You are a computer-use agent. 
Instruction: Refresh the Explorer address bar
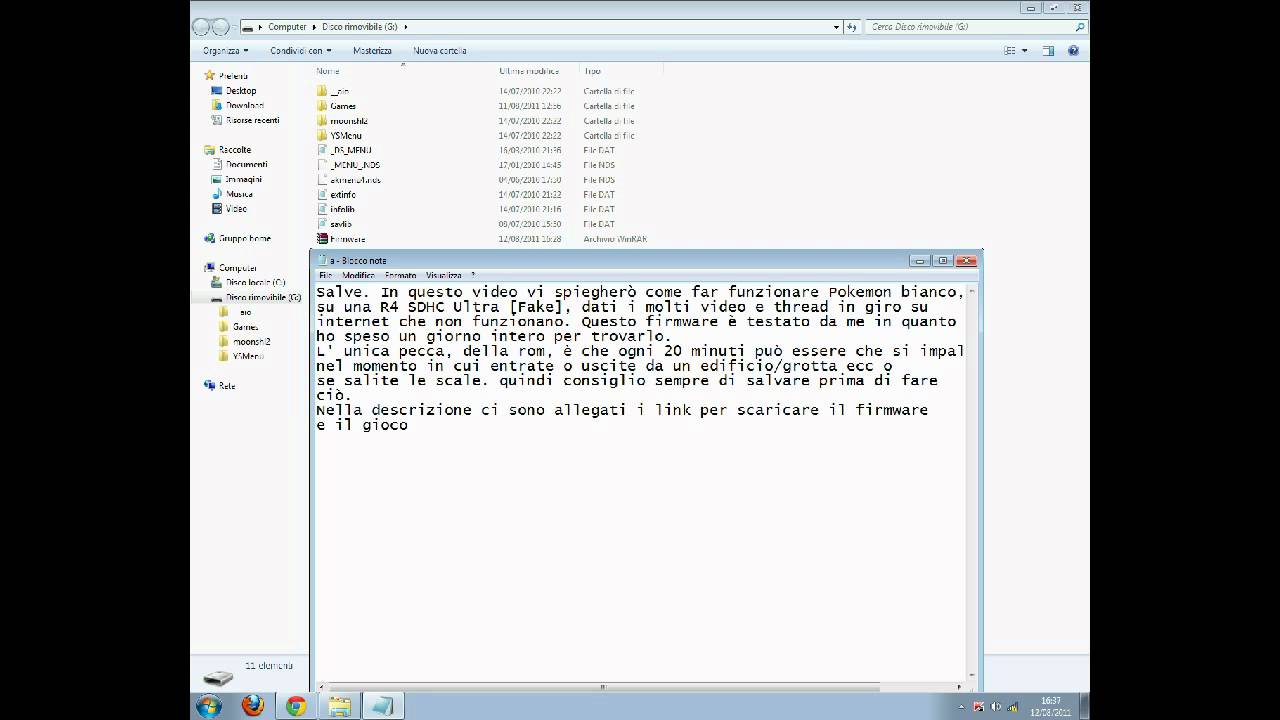851,27
